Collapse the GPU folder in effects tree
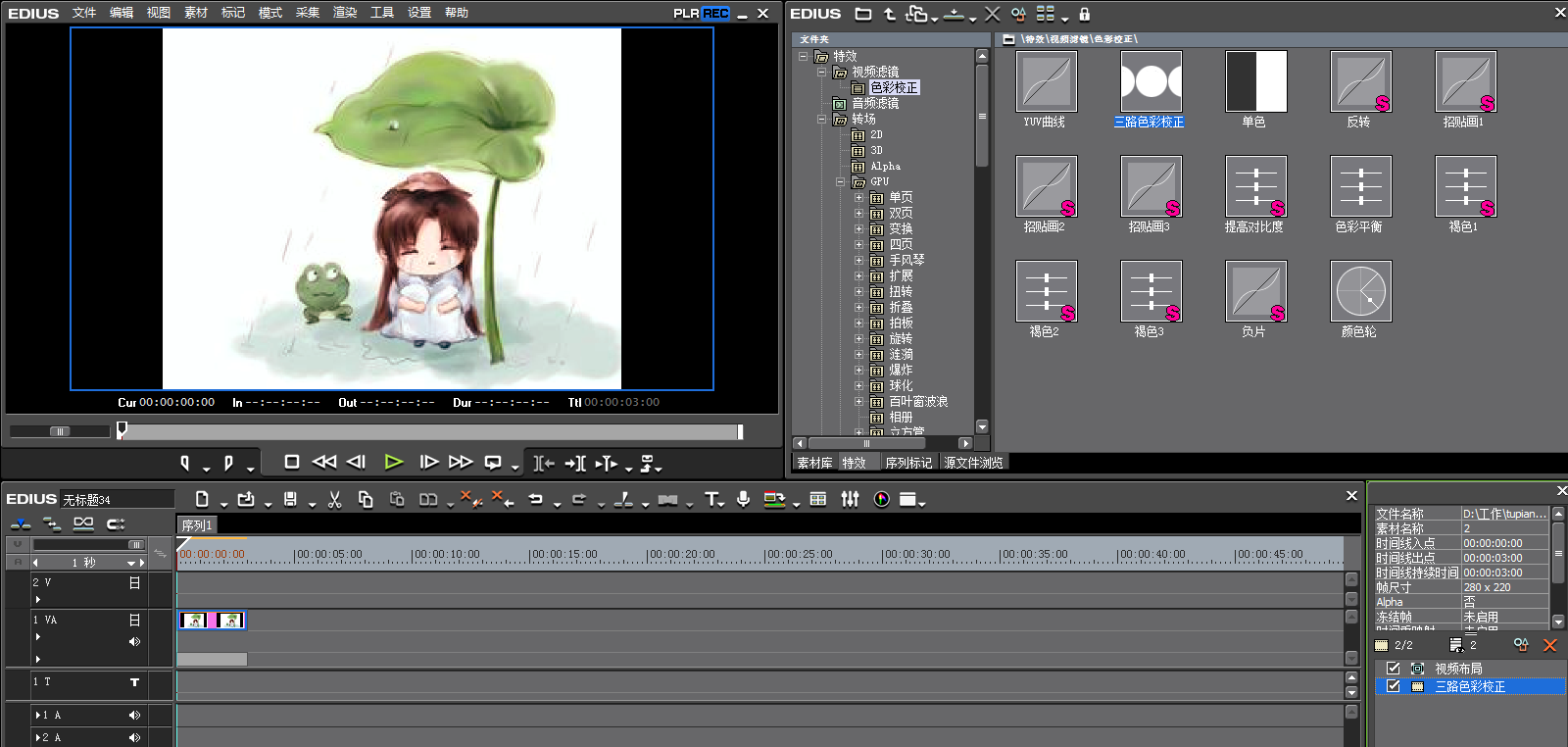 (x=840, y=182)
